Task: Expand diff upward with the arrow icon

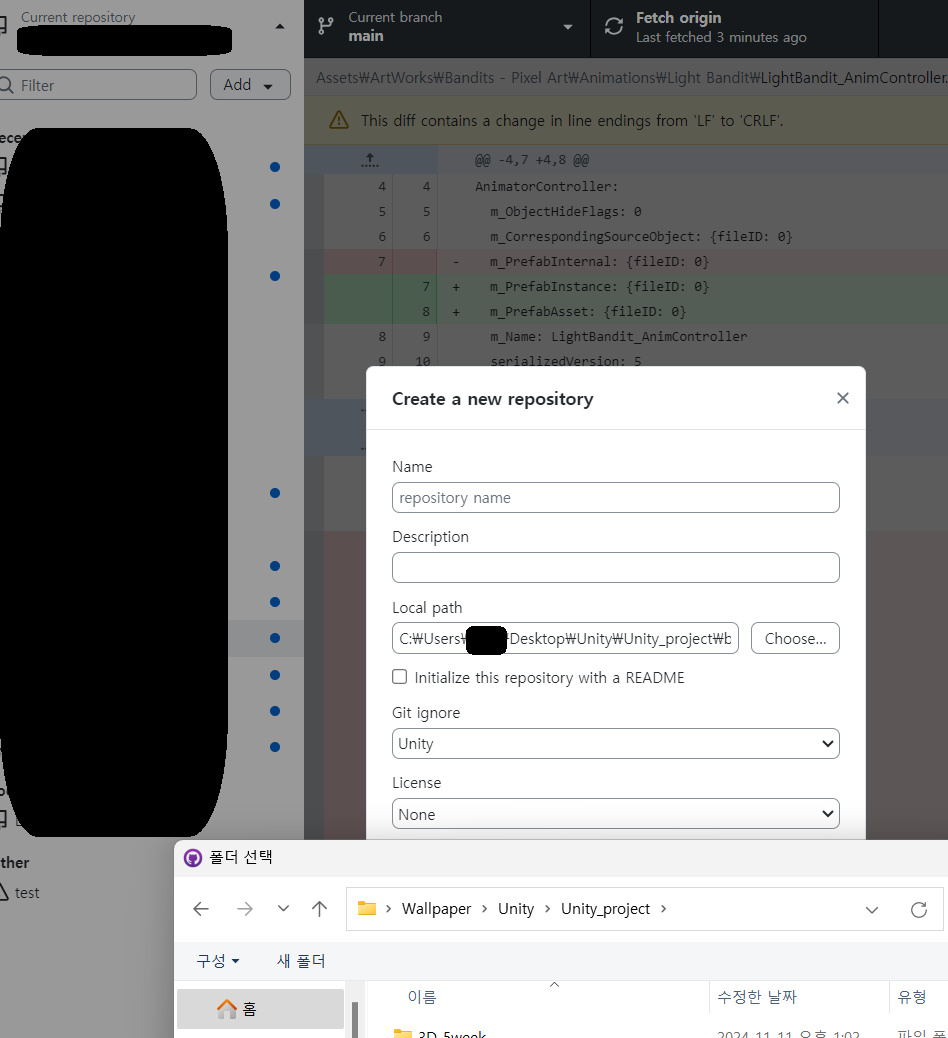Action: (370, 160)
